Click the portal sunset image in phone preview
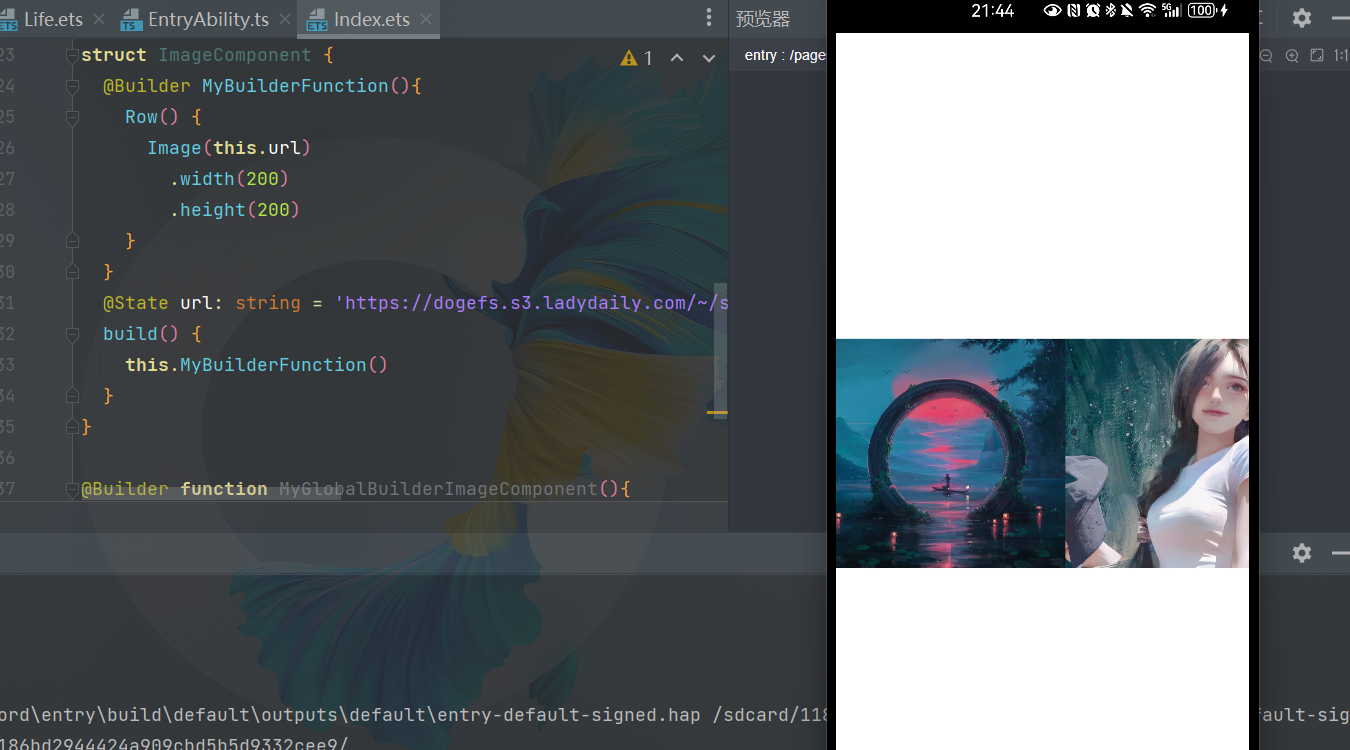The width and height of the screenshot is (1350, 750). (x=950, y=453)
